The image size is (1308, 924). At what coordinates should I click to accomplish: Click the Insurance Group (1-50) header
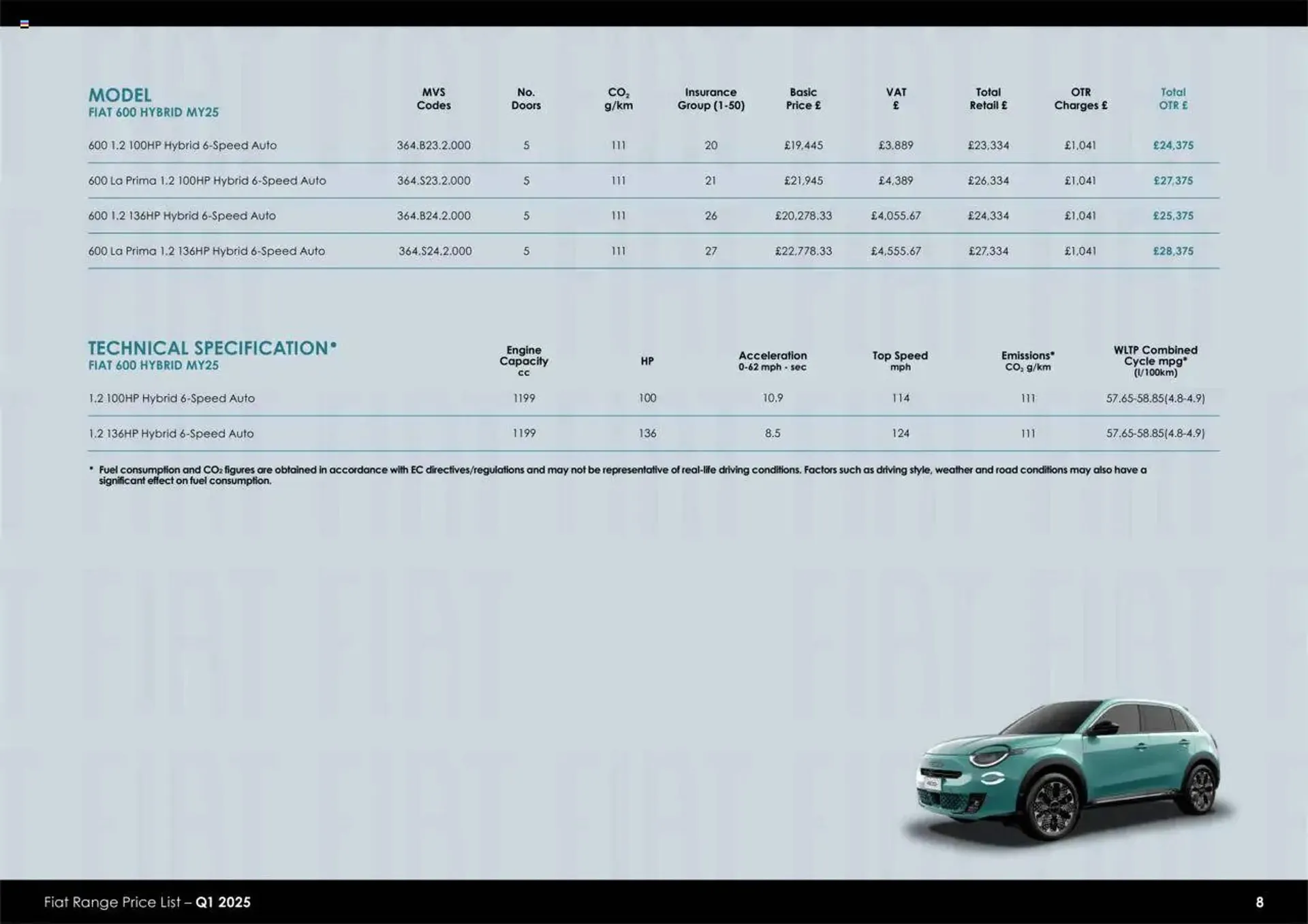711,99
